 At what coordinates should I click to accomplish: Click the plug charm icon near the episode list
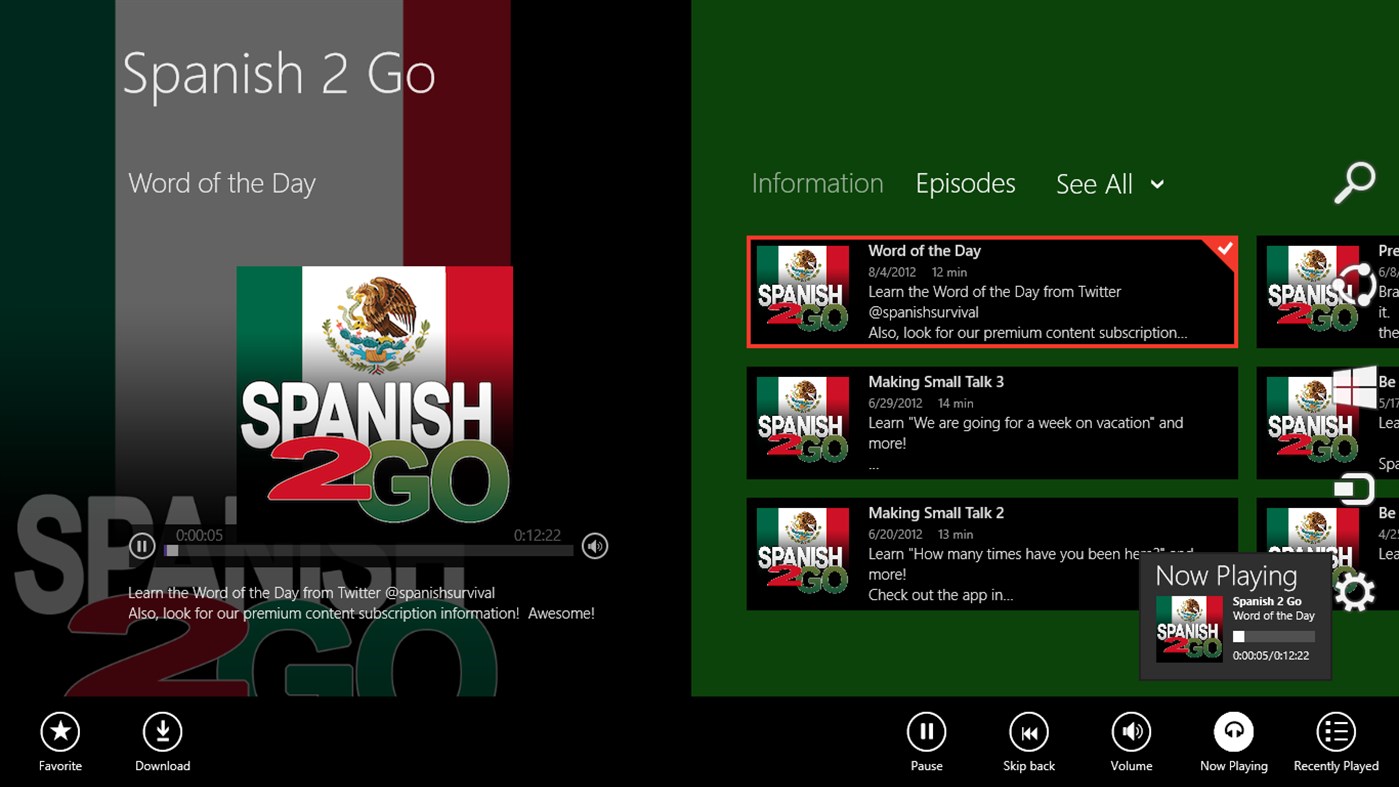click(1359, 489)
